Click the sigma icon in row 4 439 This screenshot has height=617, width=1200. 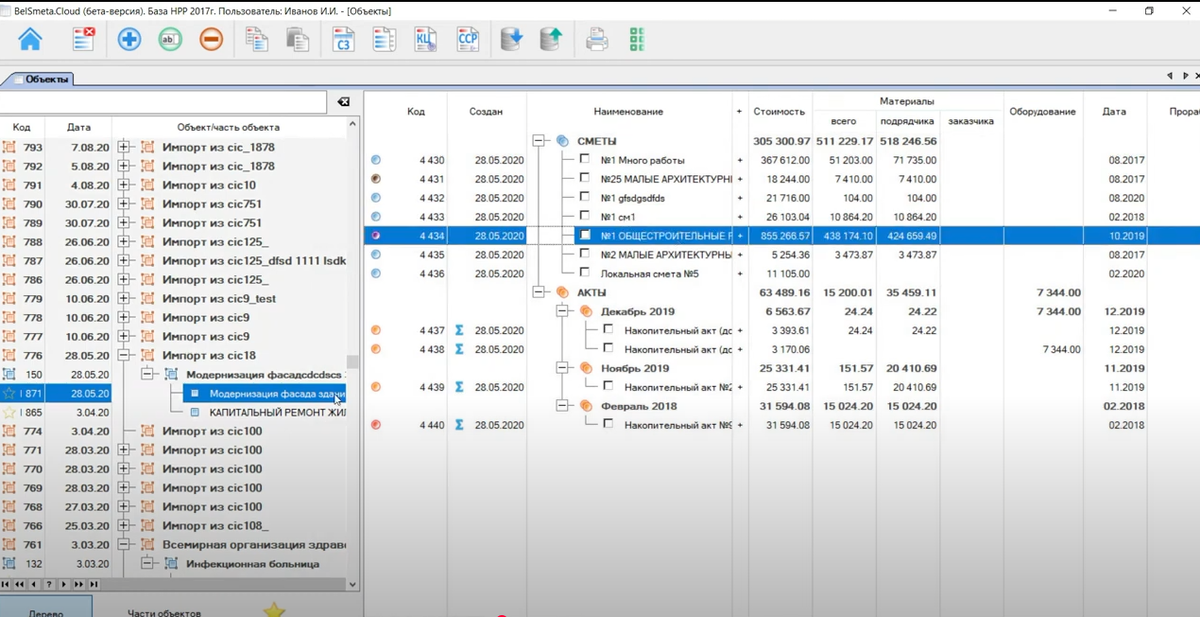coord(460,387)
